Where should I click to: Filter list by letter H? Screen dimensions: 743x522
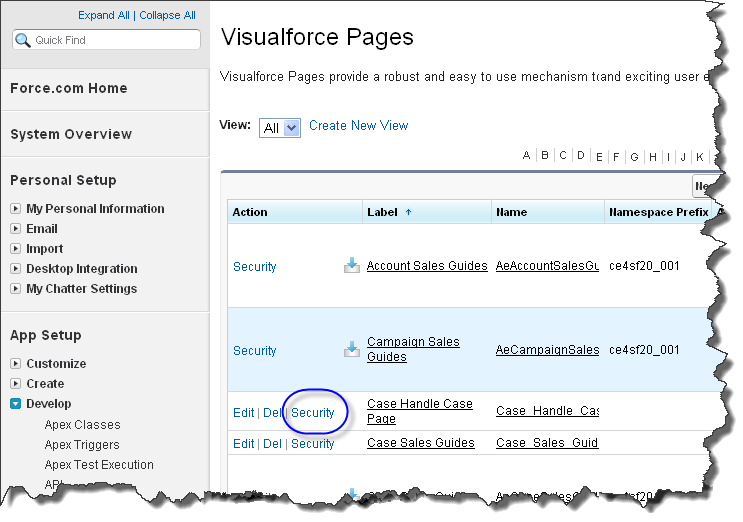(653, 157)
